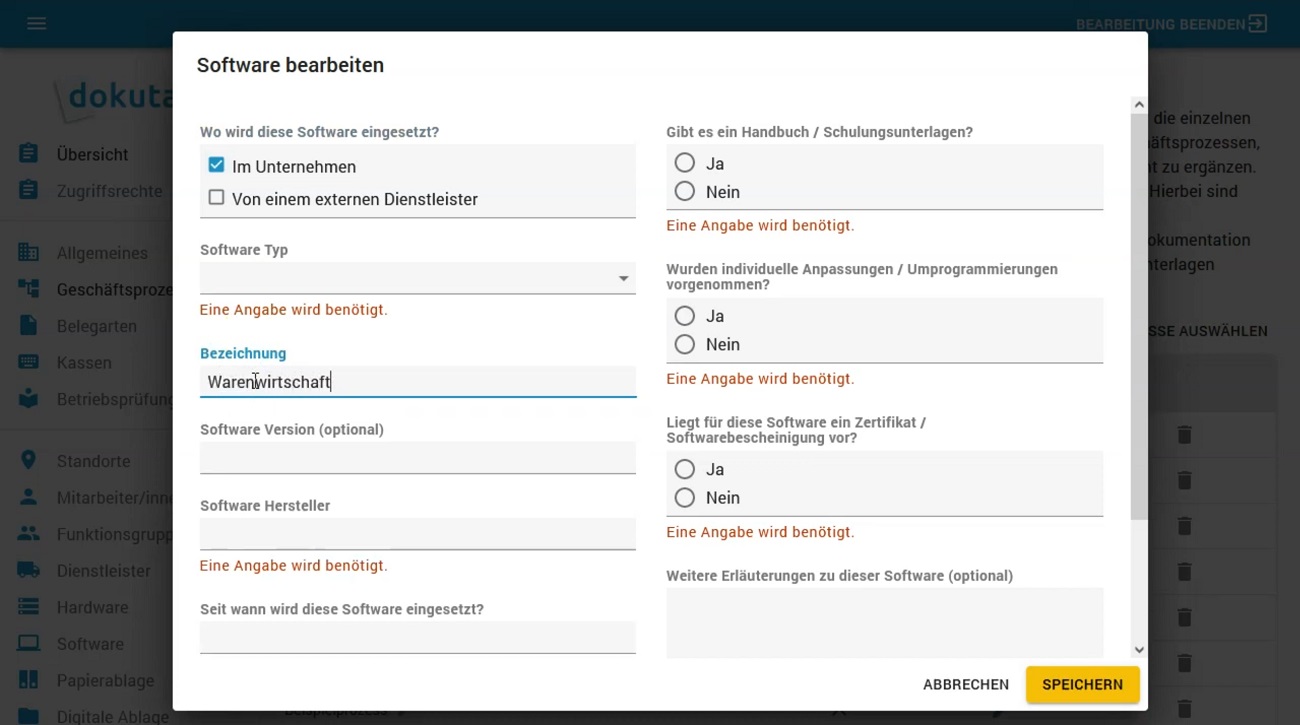Click the Geschäftsprozesse sidebar icon
Screen dimensions: 1300x725
click(29, 289)
